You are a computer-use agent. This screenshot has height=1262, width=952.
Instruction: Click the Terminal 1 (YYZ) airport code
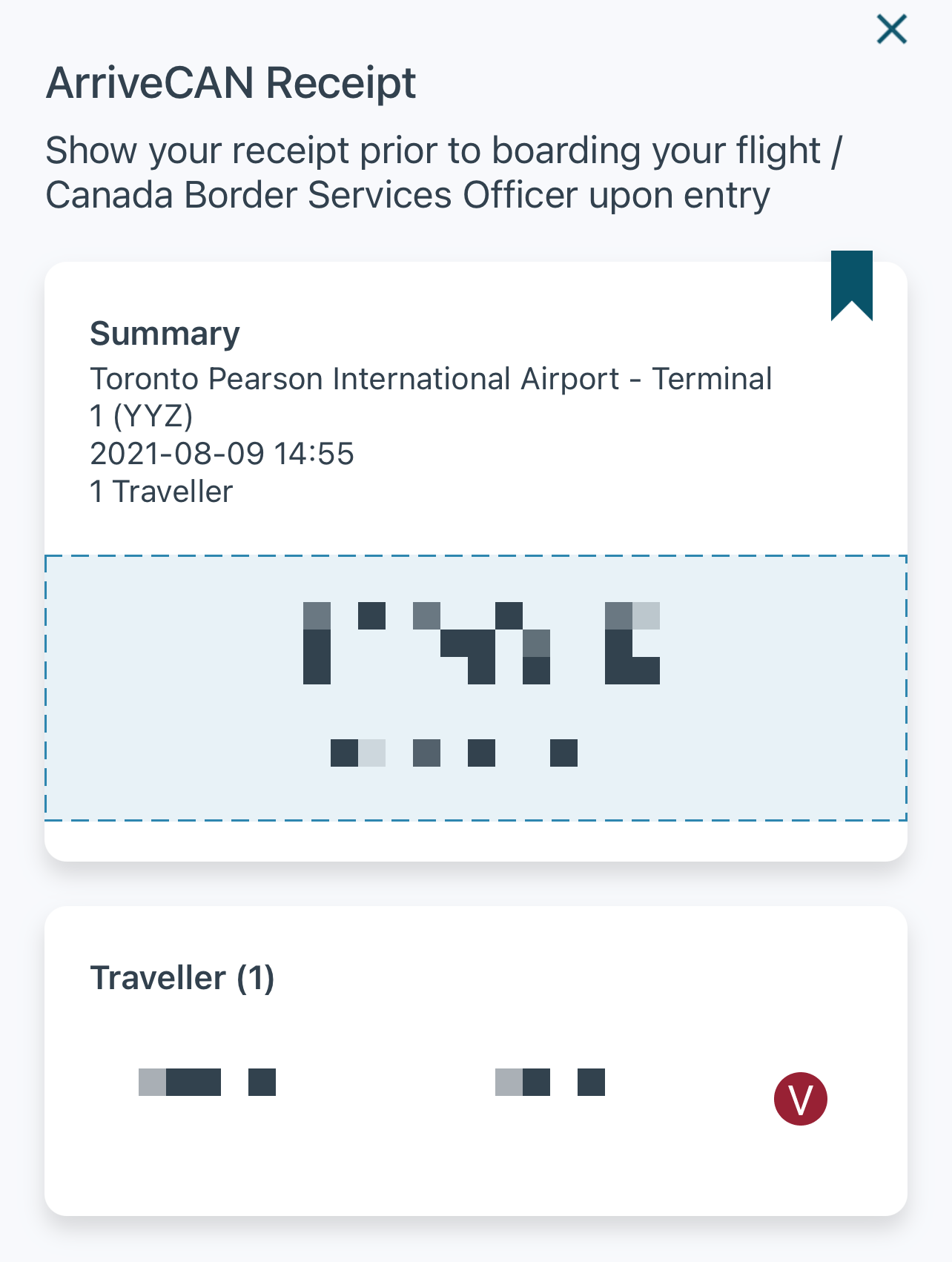[142, 416]
